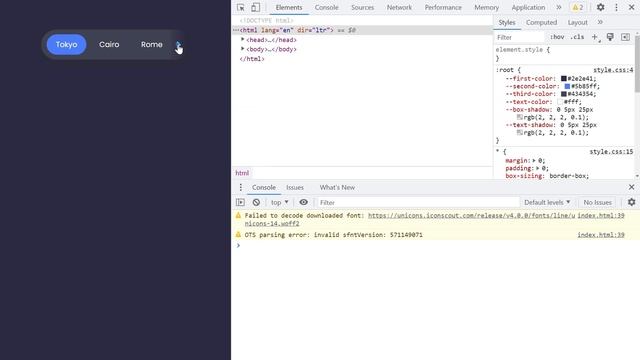640x360 pixels.
Task: Open console settings gear icon
Action: [x=631, y=202]
